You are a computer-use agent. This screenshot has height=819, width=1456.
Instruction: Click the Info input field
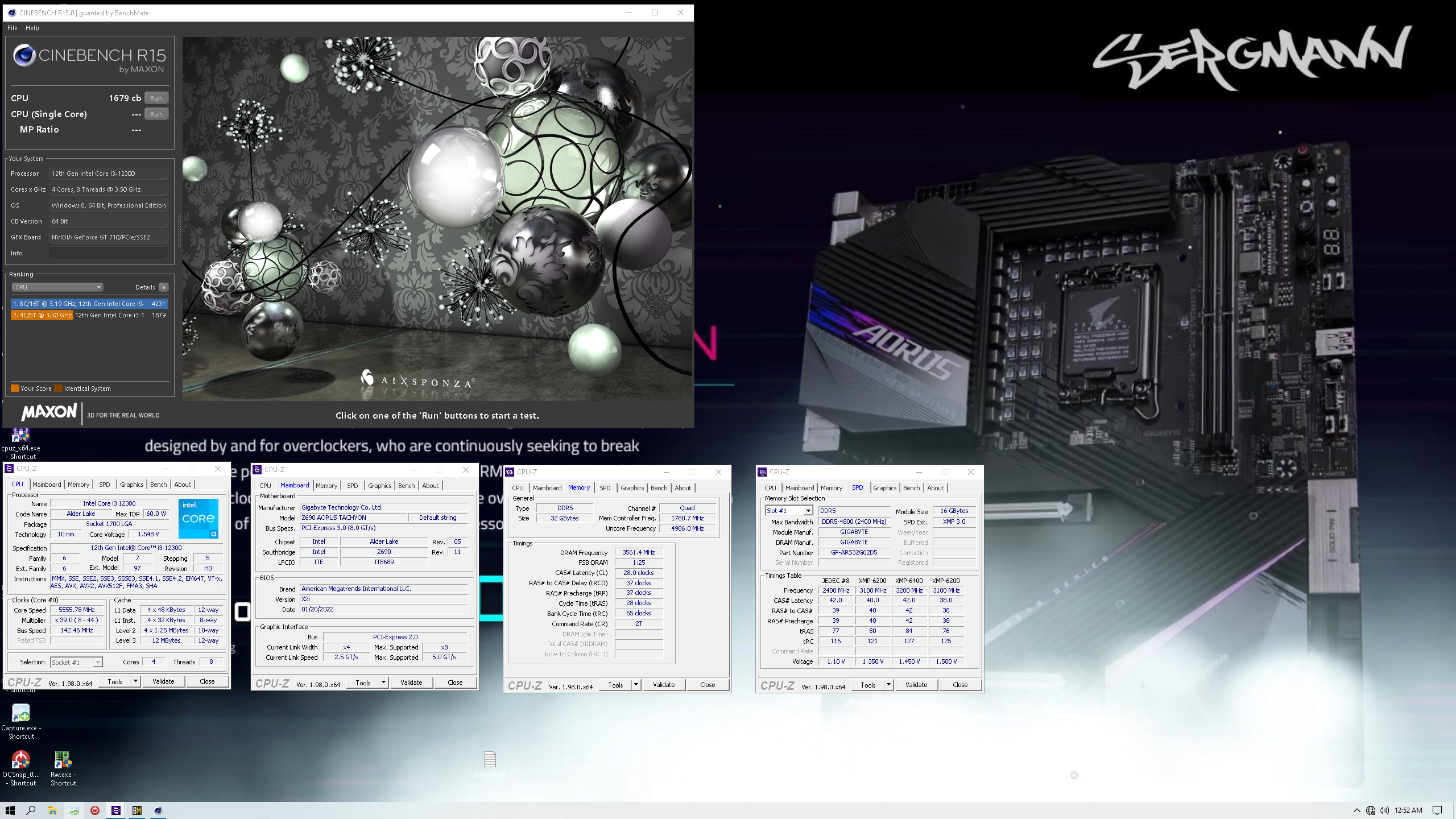pyautogui.click(x=108, y=253)
